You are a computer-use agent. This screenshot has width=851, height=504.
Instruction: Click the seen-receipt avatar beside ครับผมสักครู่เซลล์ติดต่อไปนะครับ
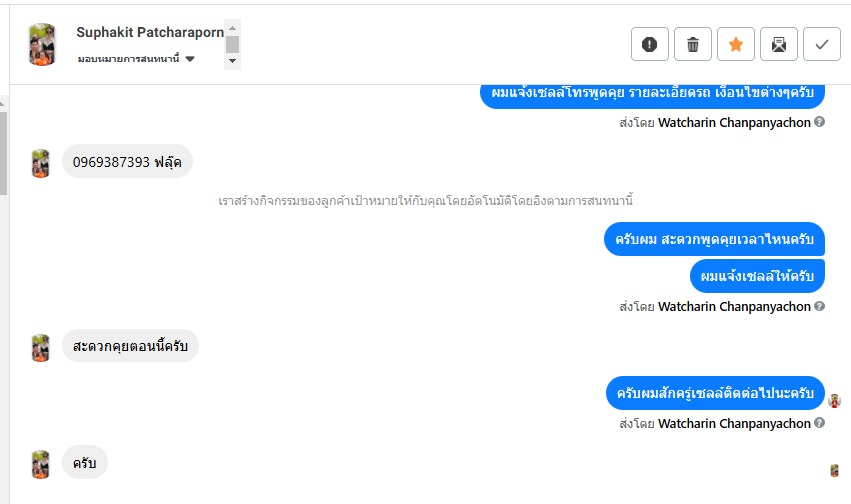pyautogui.click(x=835, y=400)
